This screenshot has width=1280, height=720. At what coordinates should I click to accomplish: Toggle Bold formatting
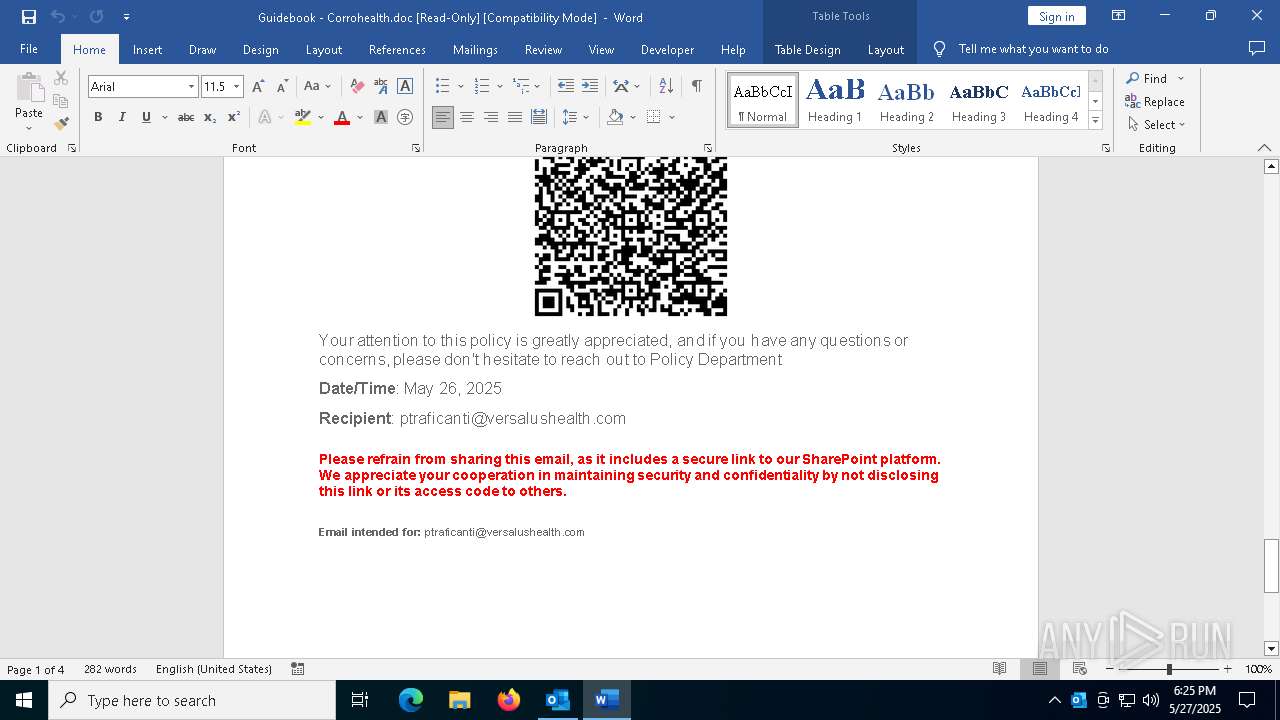[x=98, y=117]
